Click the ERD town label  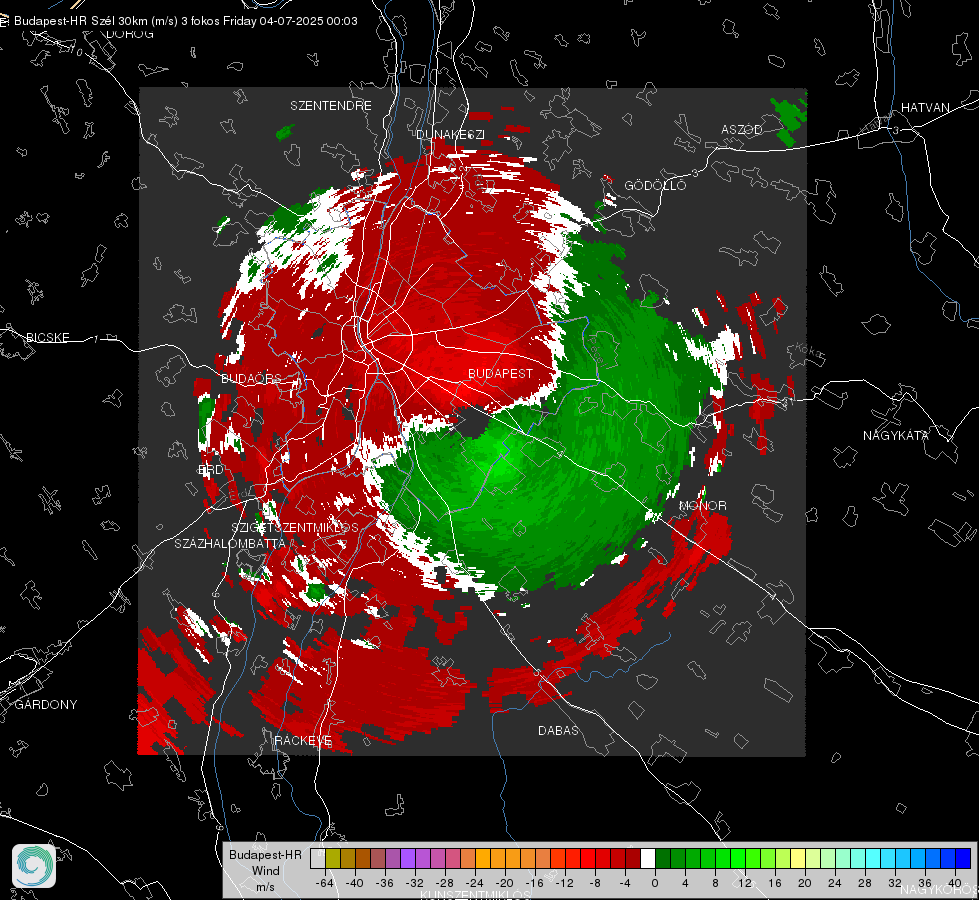click(211, 470)
